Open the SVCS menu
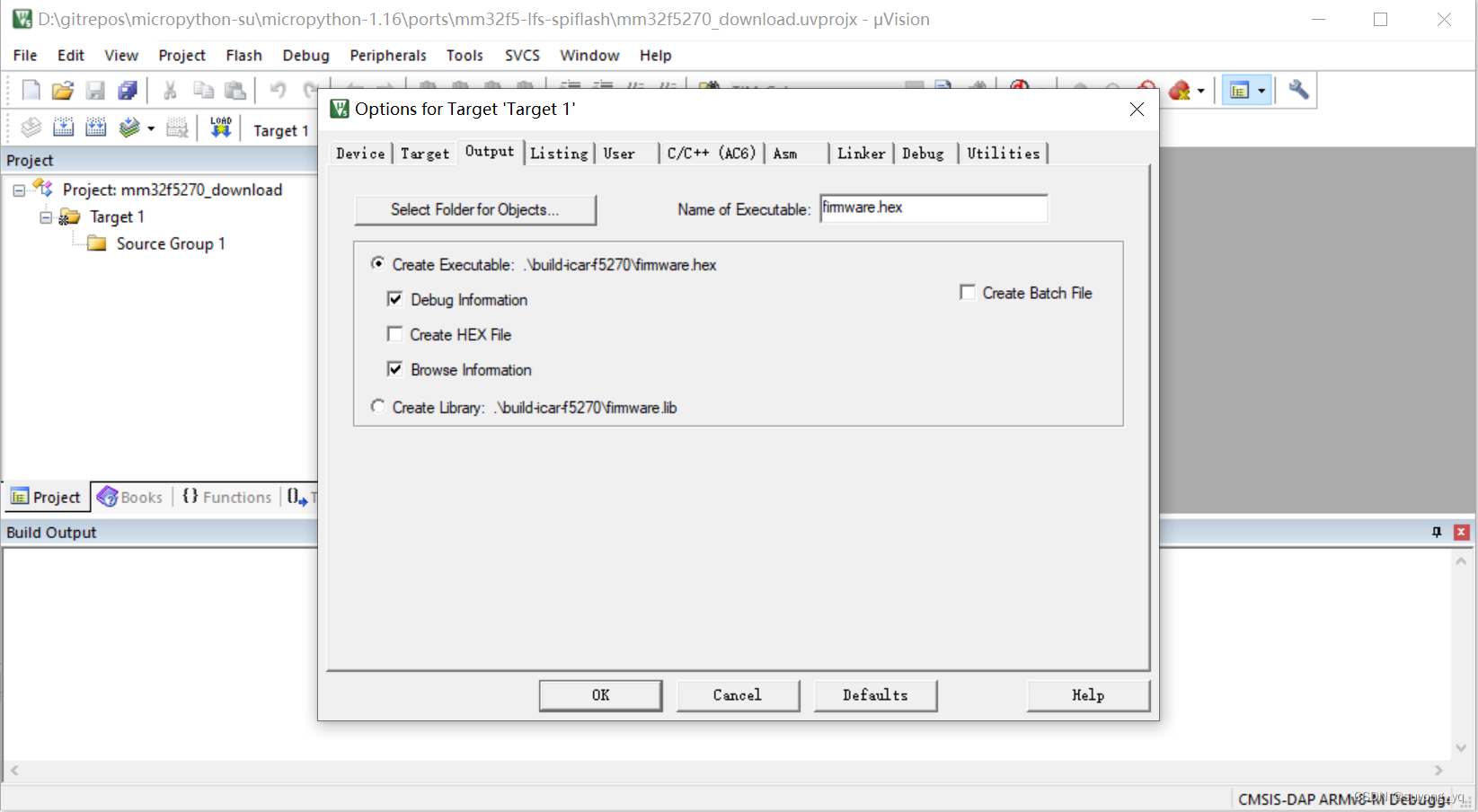The image size is (1478, 812). [522, 56]
